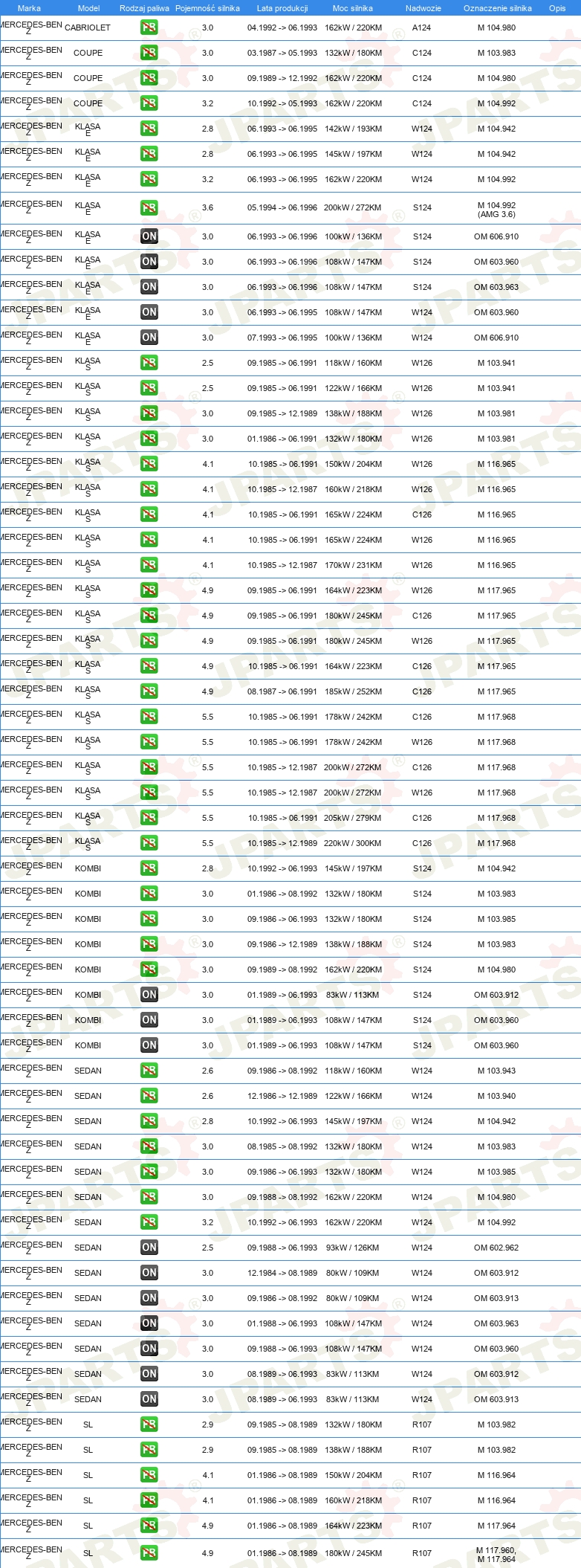Click the date range 05.1994 -> 06.1996
581x1568 pixels.
(x=282, y=208)
